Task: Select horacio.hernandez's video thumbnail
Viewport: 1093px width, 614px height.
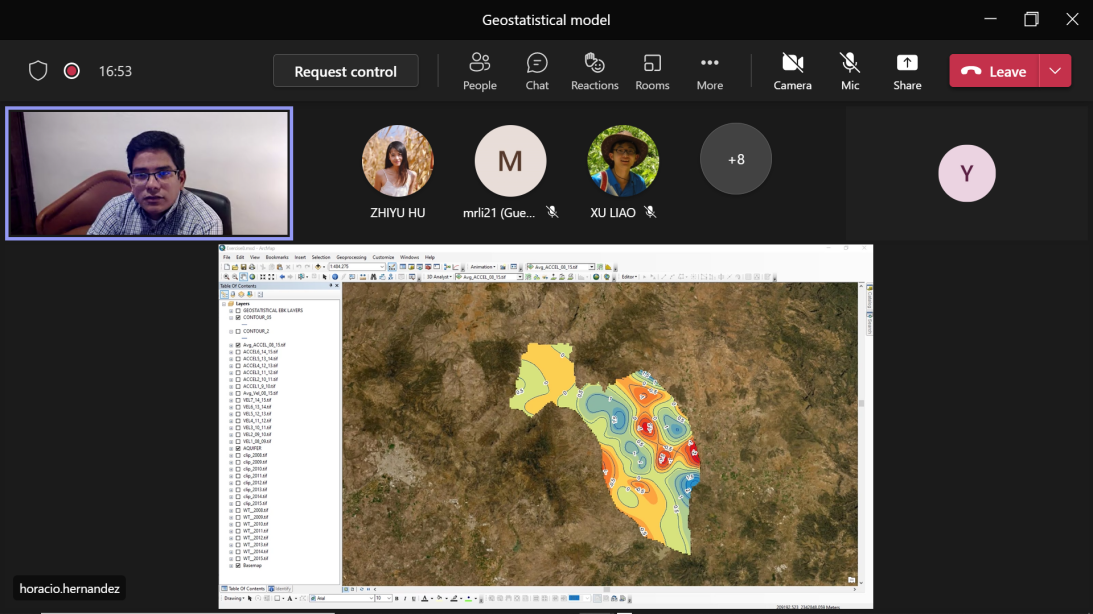Action: pyautogui.click(x=149, y=173)
